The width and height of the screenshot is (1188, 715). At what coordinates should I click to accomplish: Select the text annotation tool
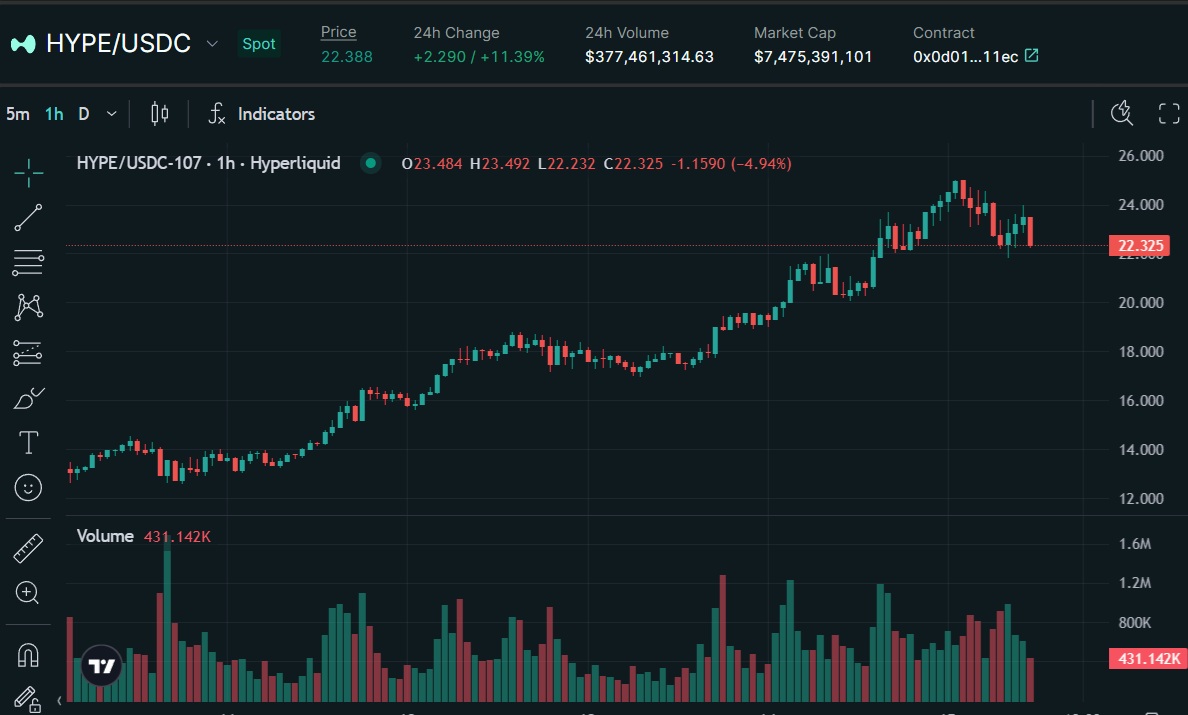point(29,442)
